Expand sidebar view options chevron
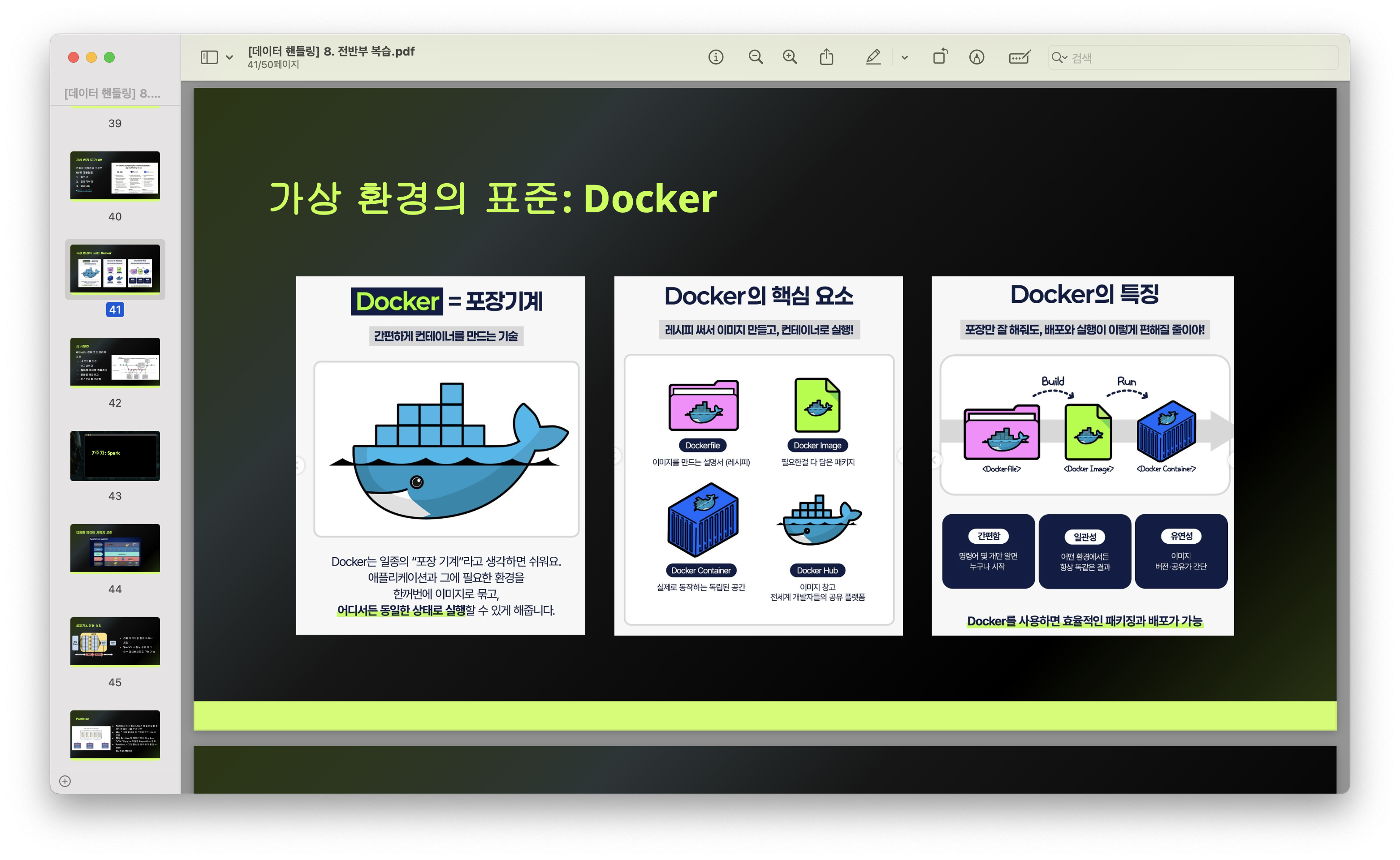 229,57
